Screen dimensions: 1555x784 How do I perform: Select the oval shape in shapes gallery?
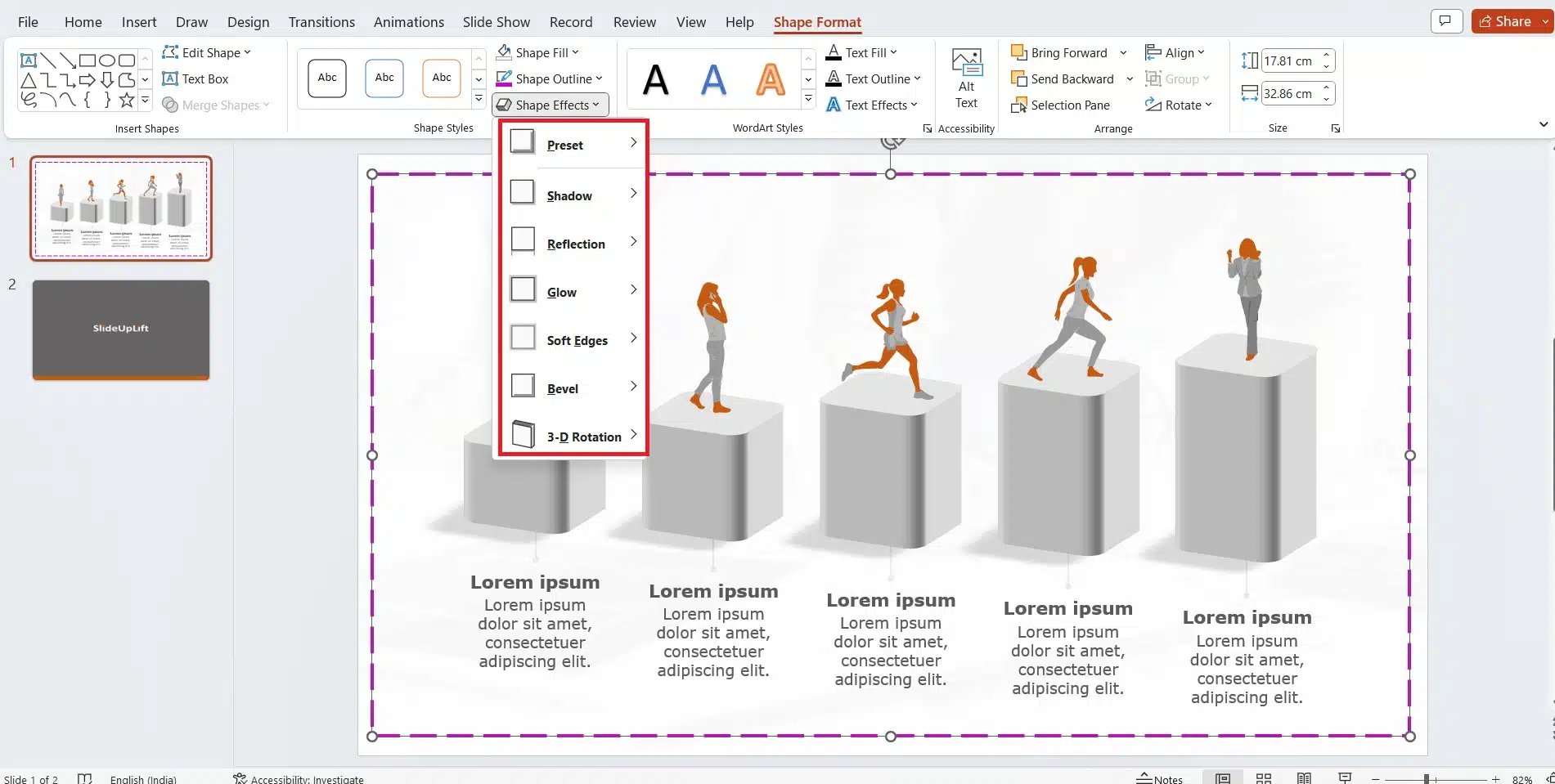pyautogui.click(x=107, y=60)
